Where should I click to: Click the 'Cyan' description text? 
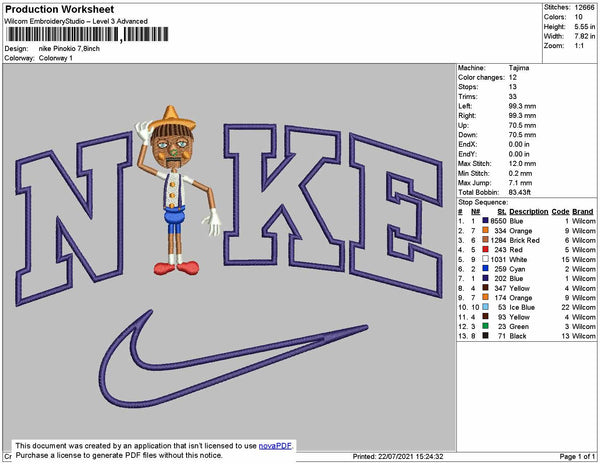517,269
